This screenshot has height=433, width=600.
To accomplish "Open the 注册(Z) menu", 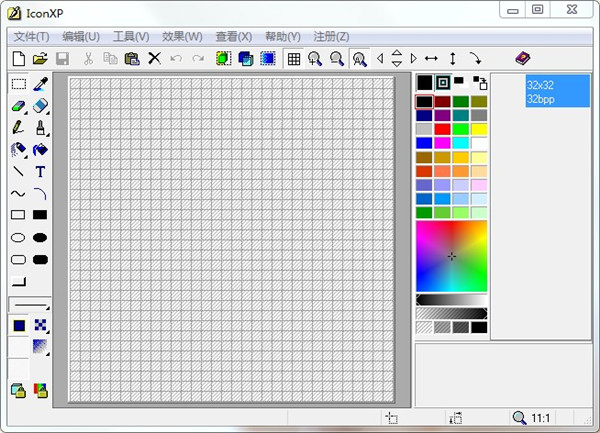I will click(x=331, y=36).
